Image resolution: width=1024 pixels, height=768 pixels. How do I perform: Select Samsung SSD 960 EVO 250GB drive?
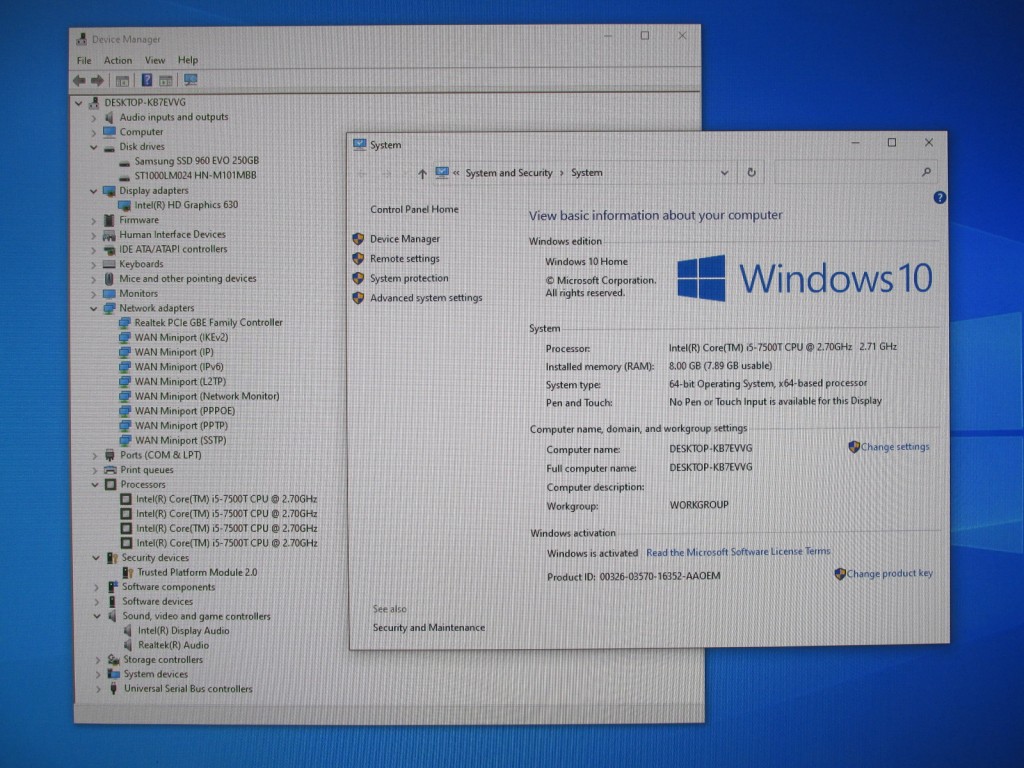coord(196,161)
